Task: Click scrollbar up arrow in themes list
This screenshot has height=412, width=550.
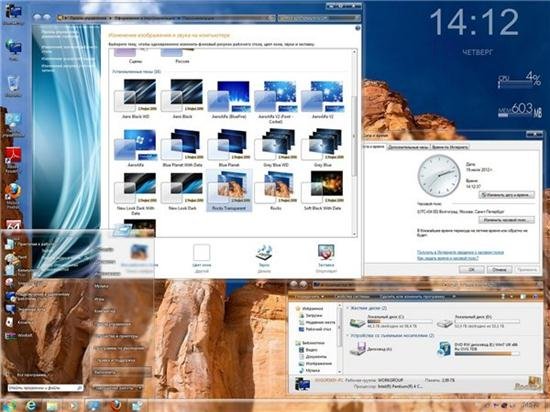Action: pyautogui.click(x=354, y=52)
